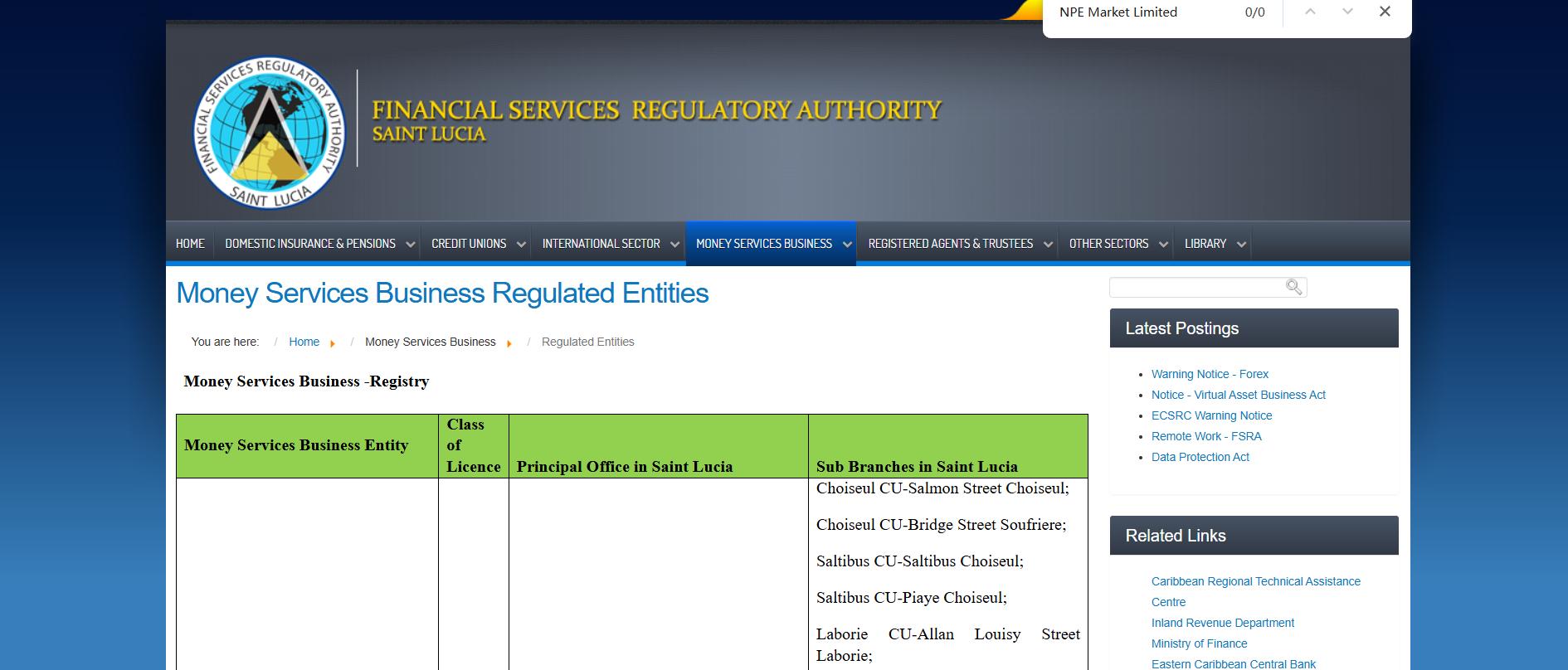1568x670 pixels.
Task: Select Choiseul CU-Bridge Street Soufriere entry
Action: [x=941, y=525]
